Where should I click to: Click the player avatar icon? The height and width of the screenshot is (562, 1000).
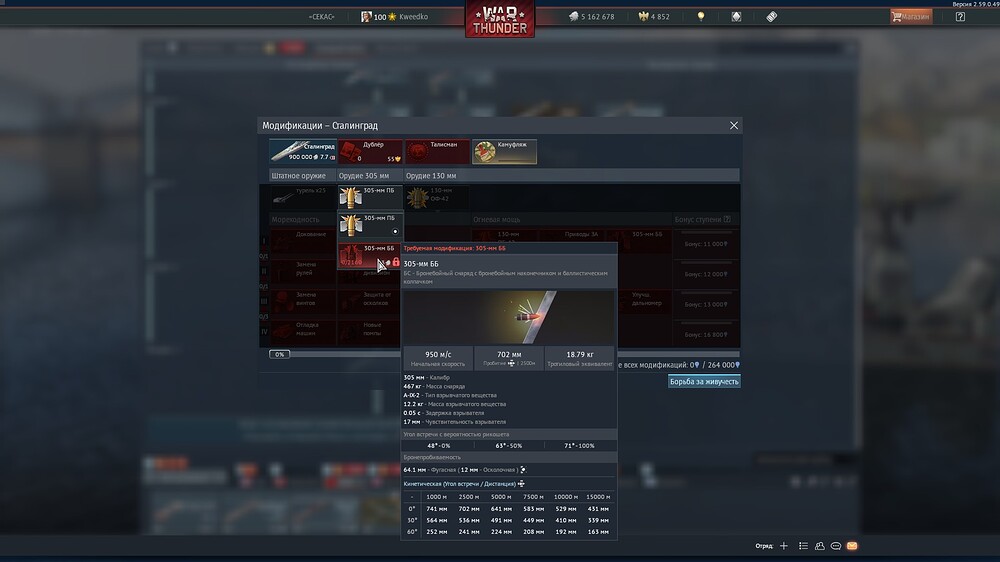[x=366, y=17]
